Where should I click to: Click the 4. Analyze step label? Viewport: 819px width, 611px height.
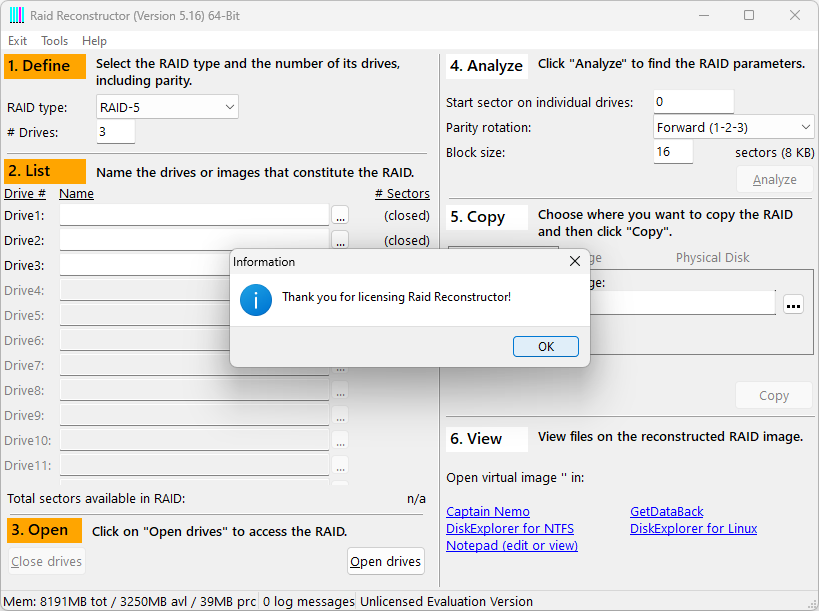(x=487, y=66)
